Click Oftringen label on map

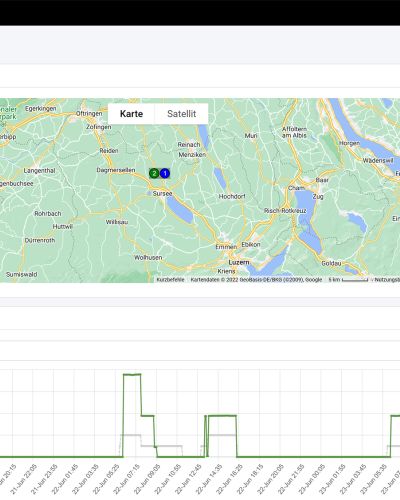tap(89, 114)
